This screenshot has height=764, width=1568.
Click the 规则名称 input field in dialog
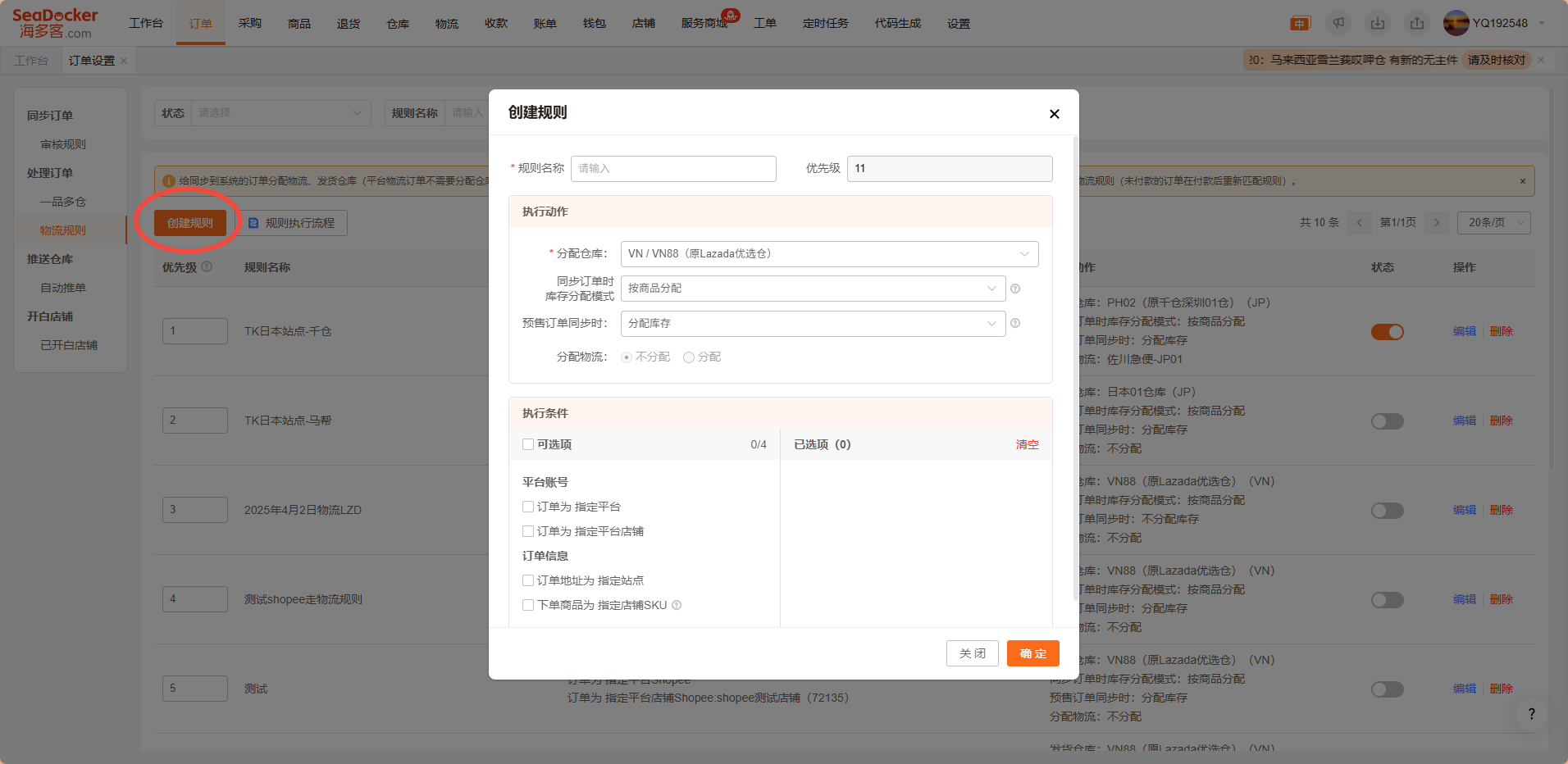tap(673, 169)
